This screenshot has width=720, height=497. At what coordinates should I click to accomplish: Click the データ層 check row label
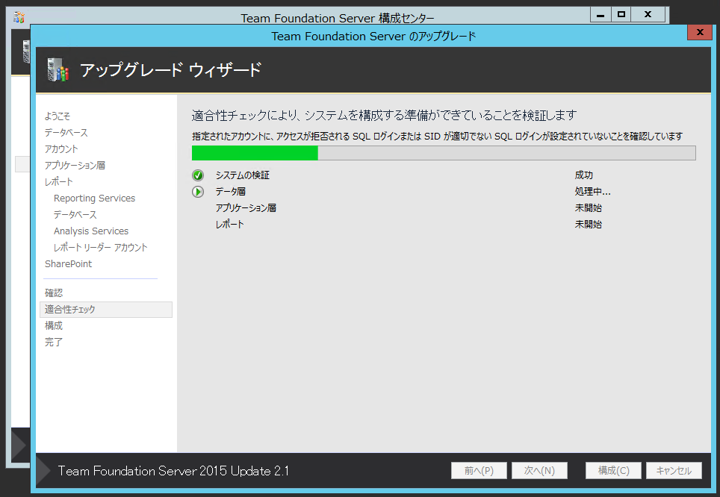[x=231, y=192]
